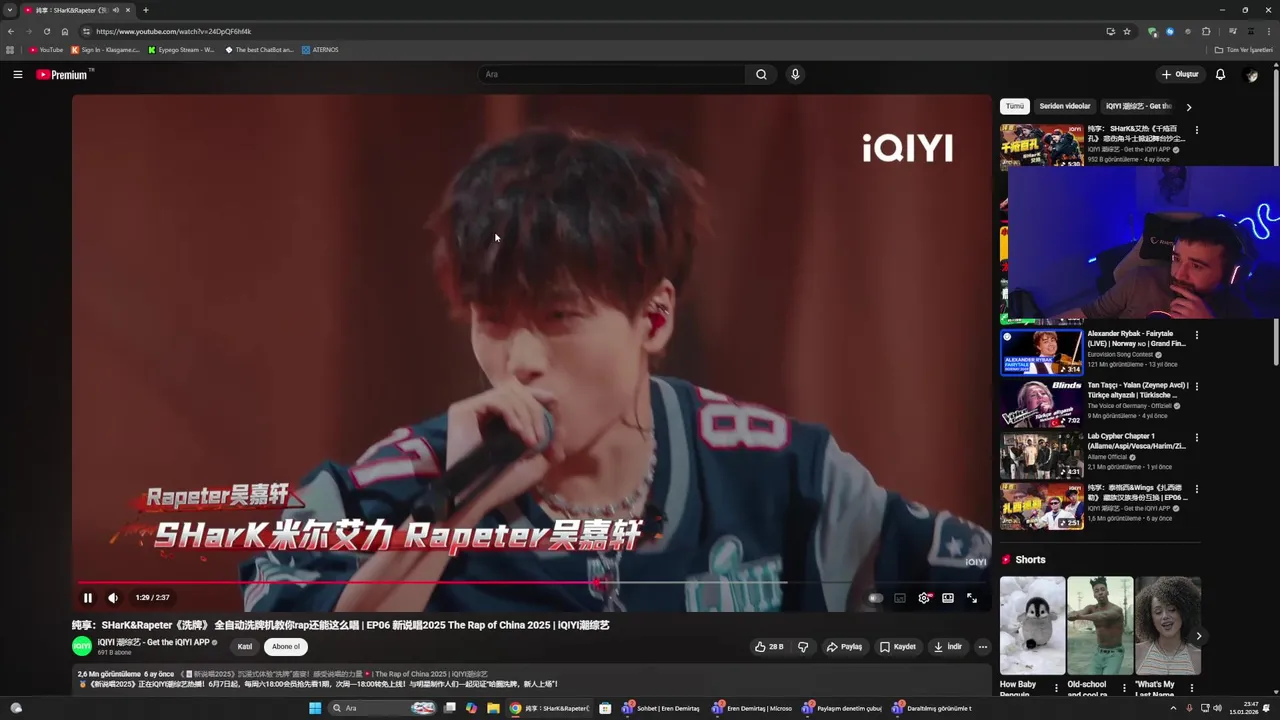Switch to theater mode view
This screenshot has width=1280, height=720.
click(948, 598)
